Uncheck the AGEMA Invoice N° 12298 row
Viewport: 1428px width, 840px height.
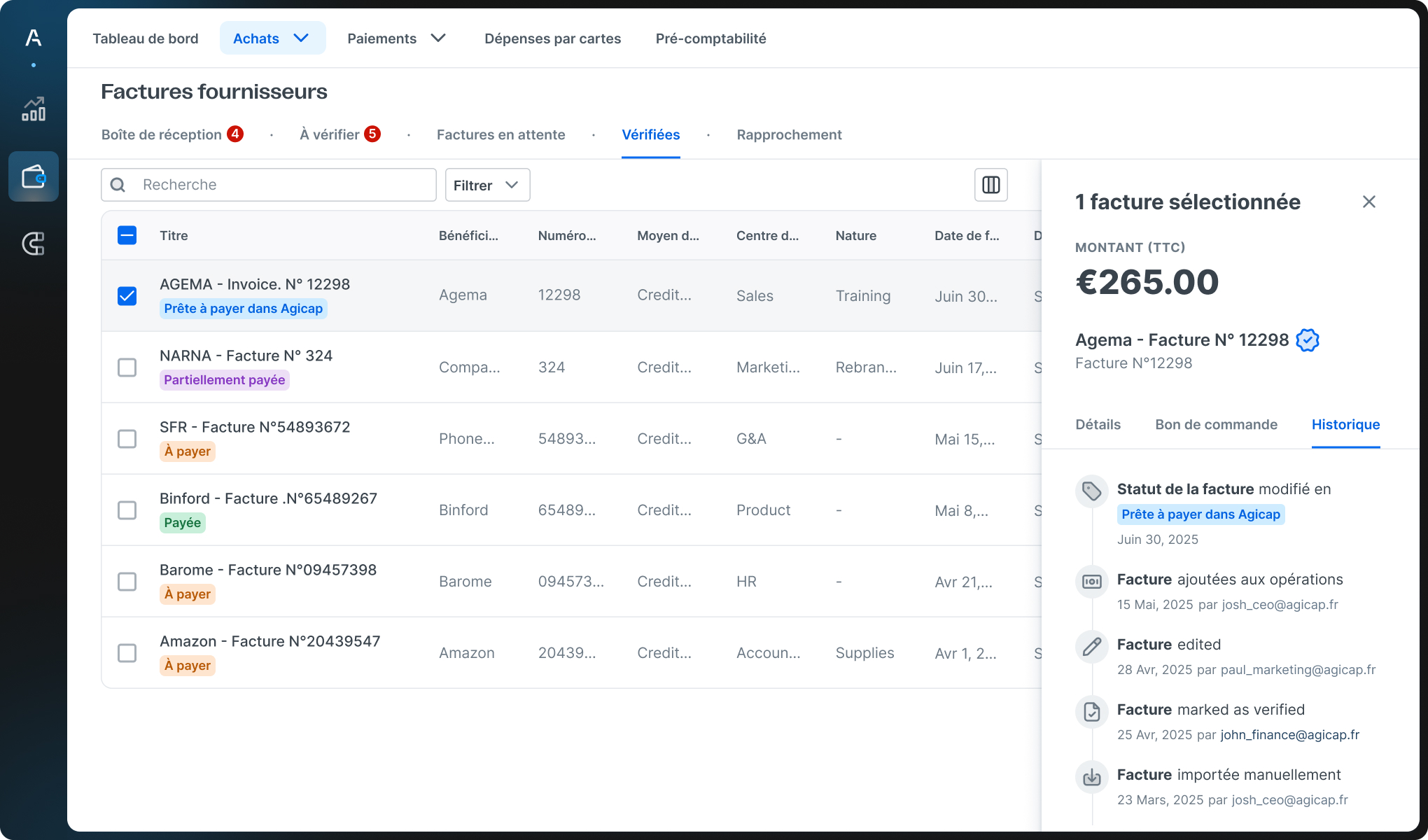[x=127, y=295]
